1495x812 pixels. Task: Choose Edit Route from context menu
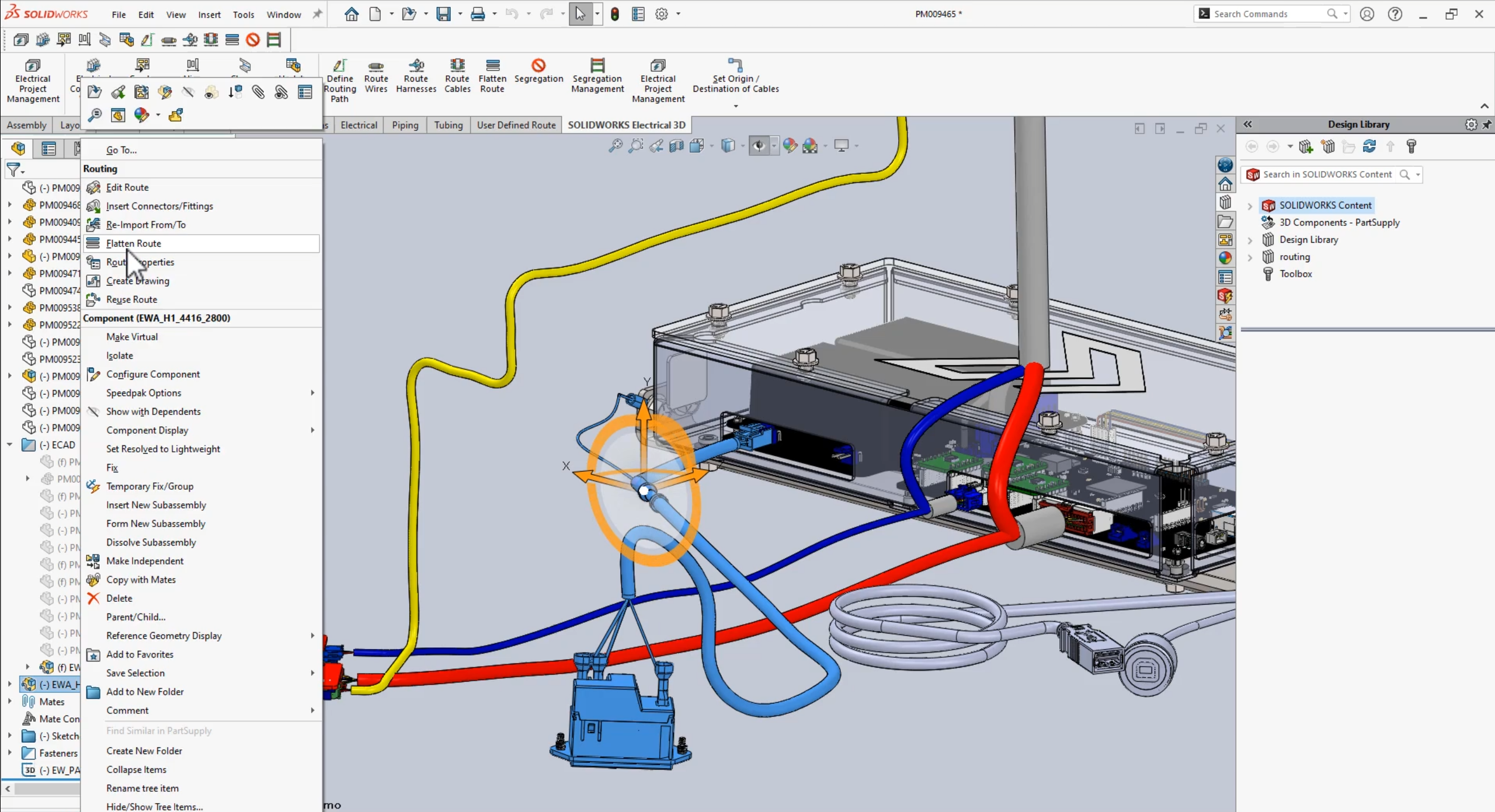click(202, 187)
